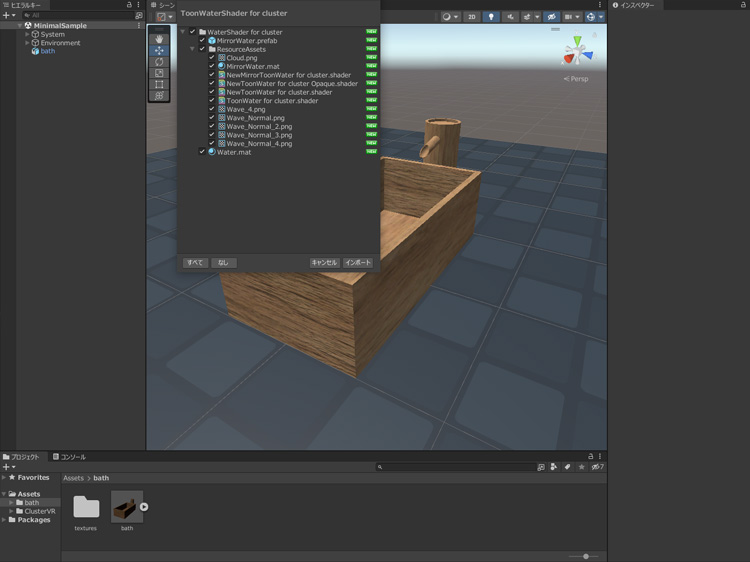Select the Scale tool
This screenshot has height=562, width=750.
(159, 73)
